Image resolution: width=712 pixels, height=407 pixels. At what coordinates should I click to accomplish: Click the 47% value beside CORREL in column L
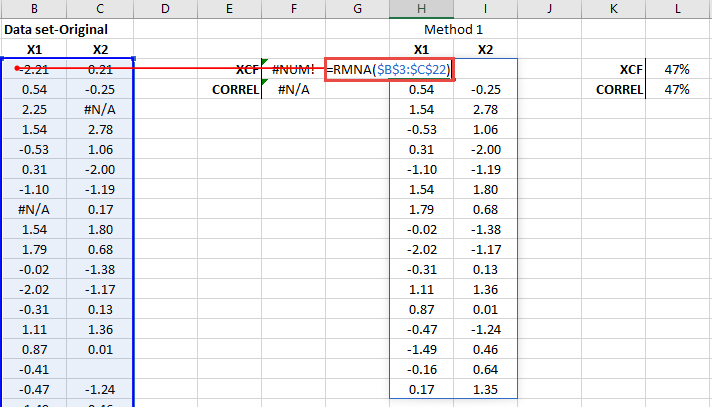(x=678, y=89)
